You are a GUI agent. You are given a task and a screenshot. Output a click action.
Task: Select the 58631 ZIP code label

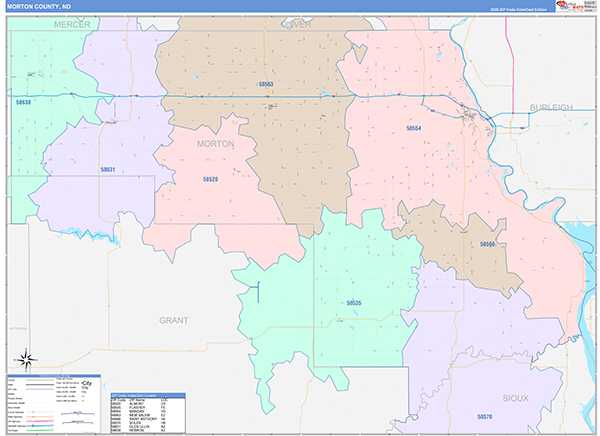[108, 169]
